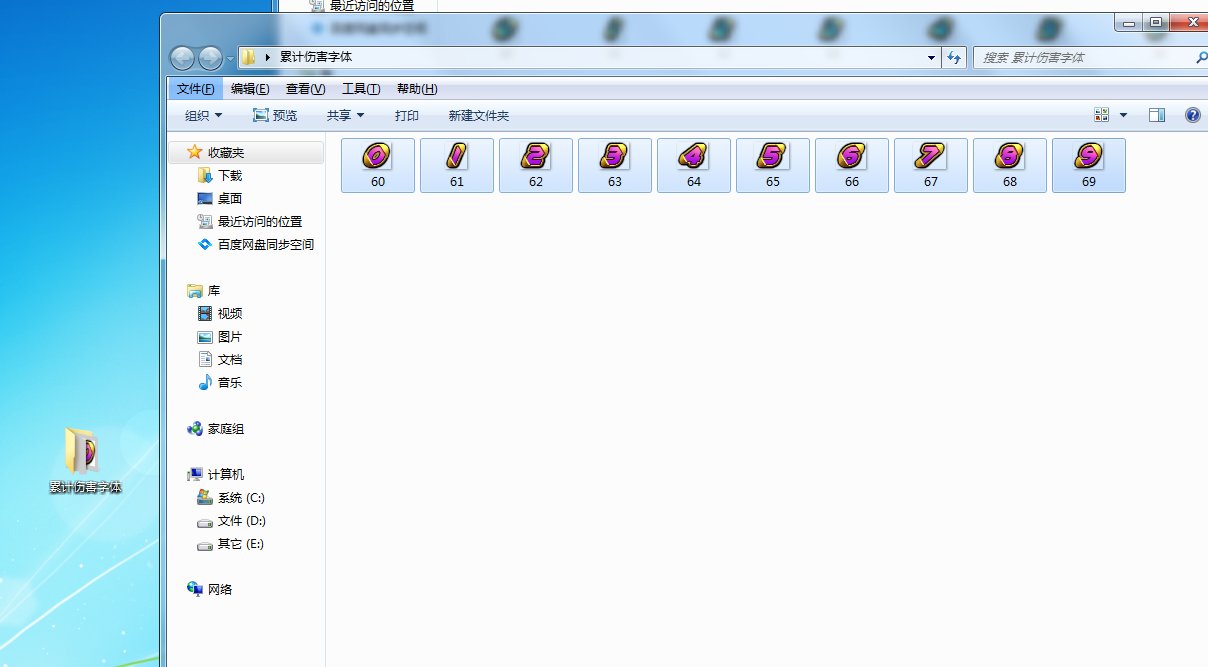
Task: Click the 预览 button
Action: pyautogui.click(x=275, y=116)
